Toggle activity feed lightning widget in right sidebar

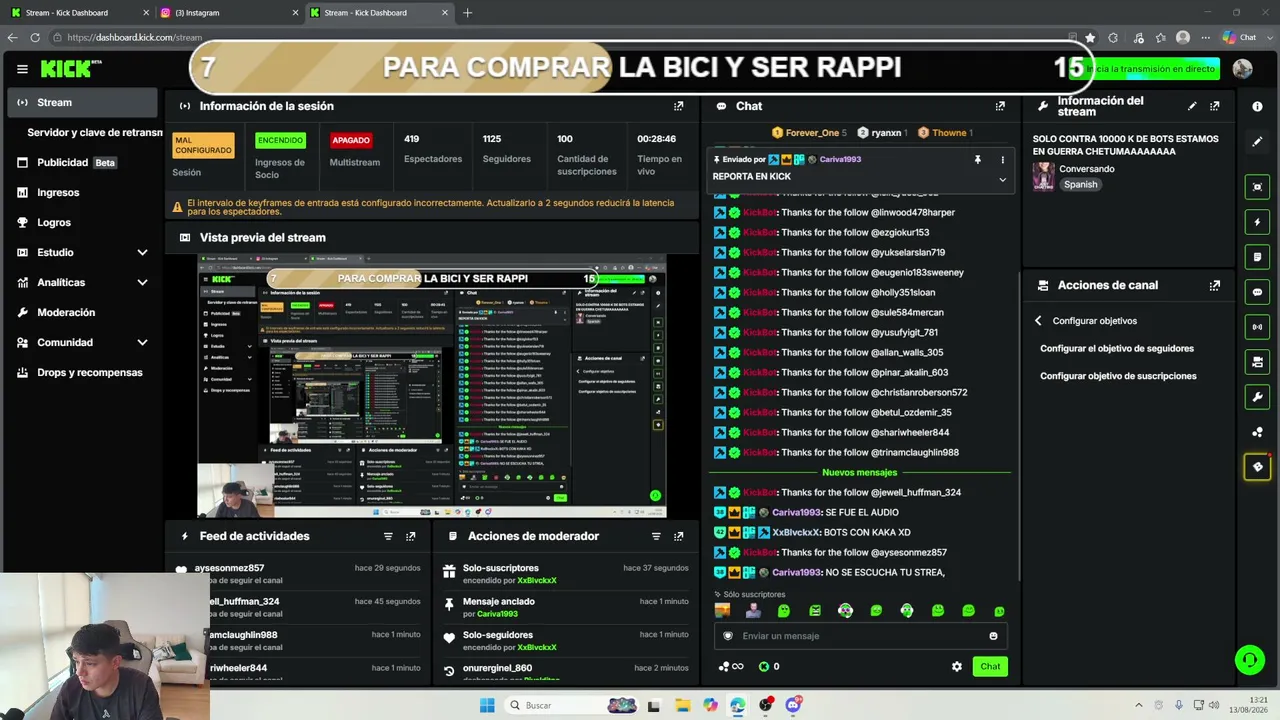coord(1258,222)
